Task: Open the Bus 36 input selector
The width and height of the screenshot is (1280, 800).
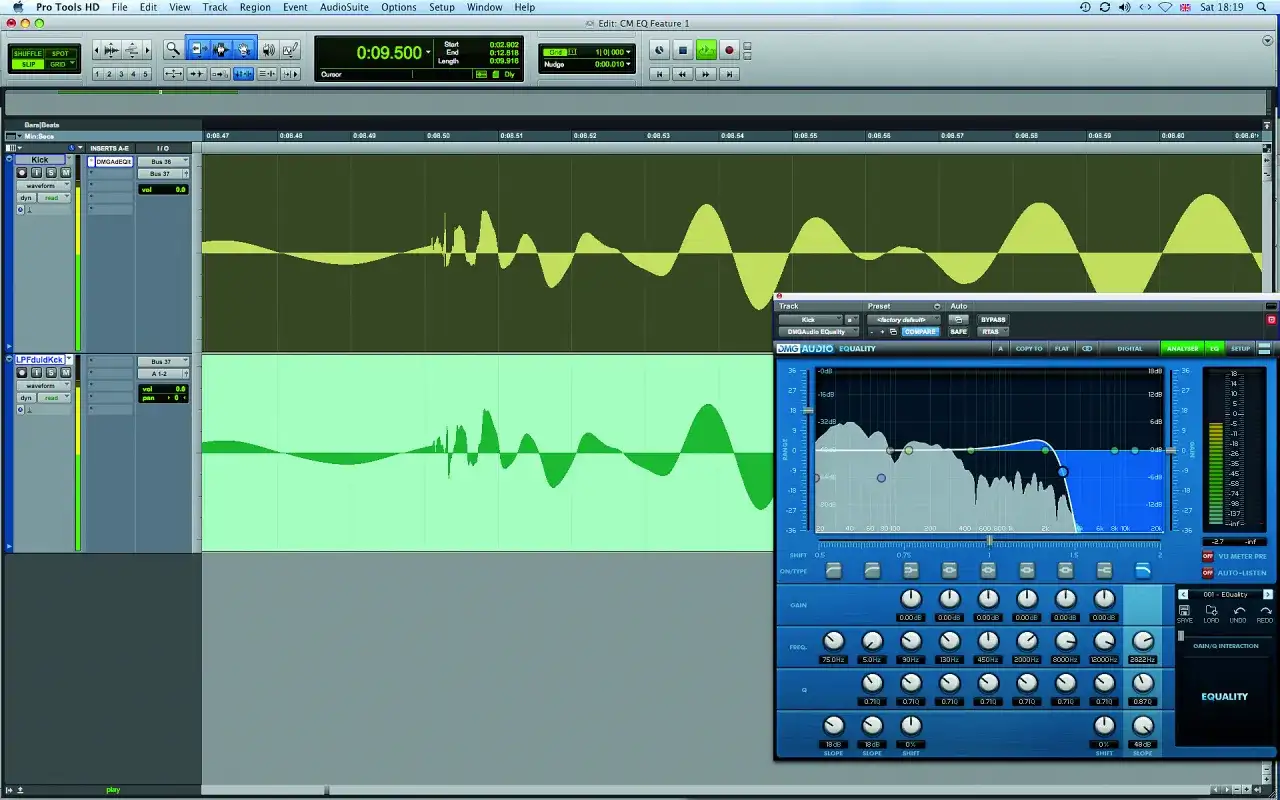Action: pos(163,161)
